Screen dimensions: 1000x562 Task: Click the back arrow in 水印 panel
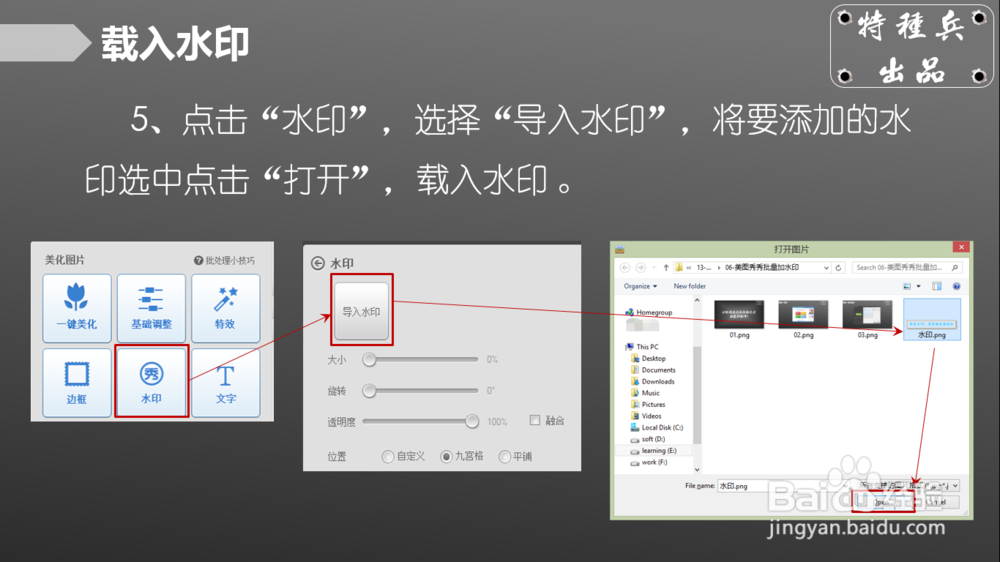(x=318, y=263)
